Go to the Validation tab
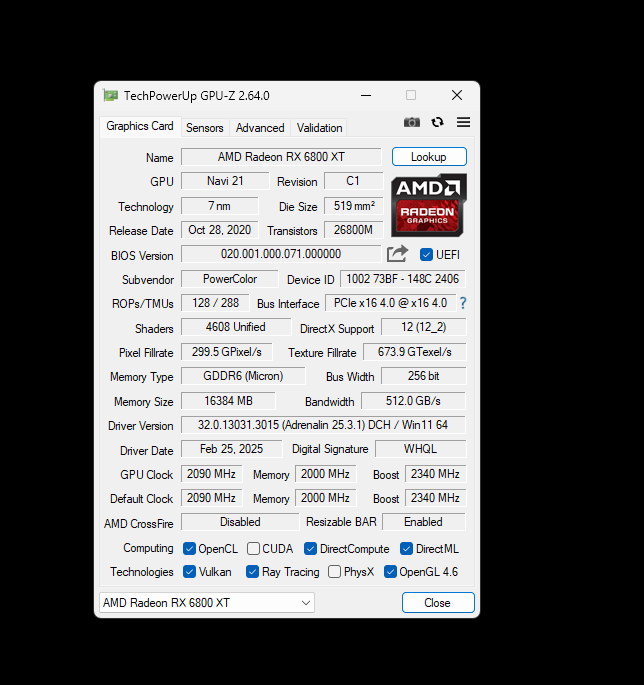Screen dimensions: 644x685 click(319, 128)
